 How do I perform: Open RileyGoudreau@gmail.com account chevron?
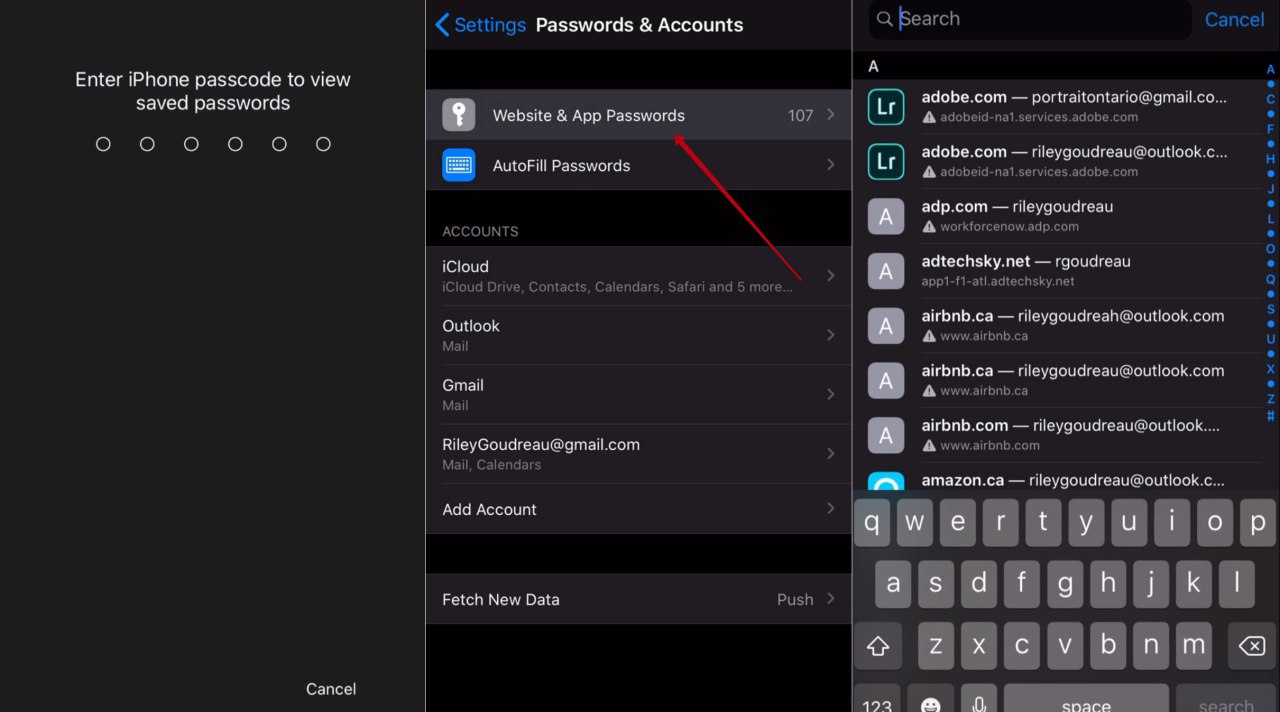pyautogui.click(x=830, y=453)
